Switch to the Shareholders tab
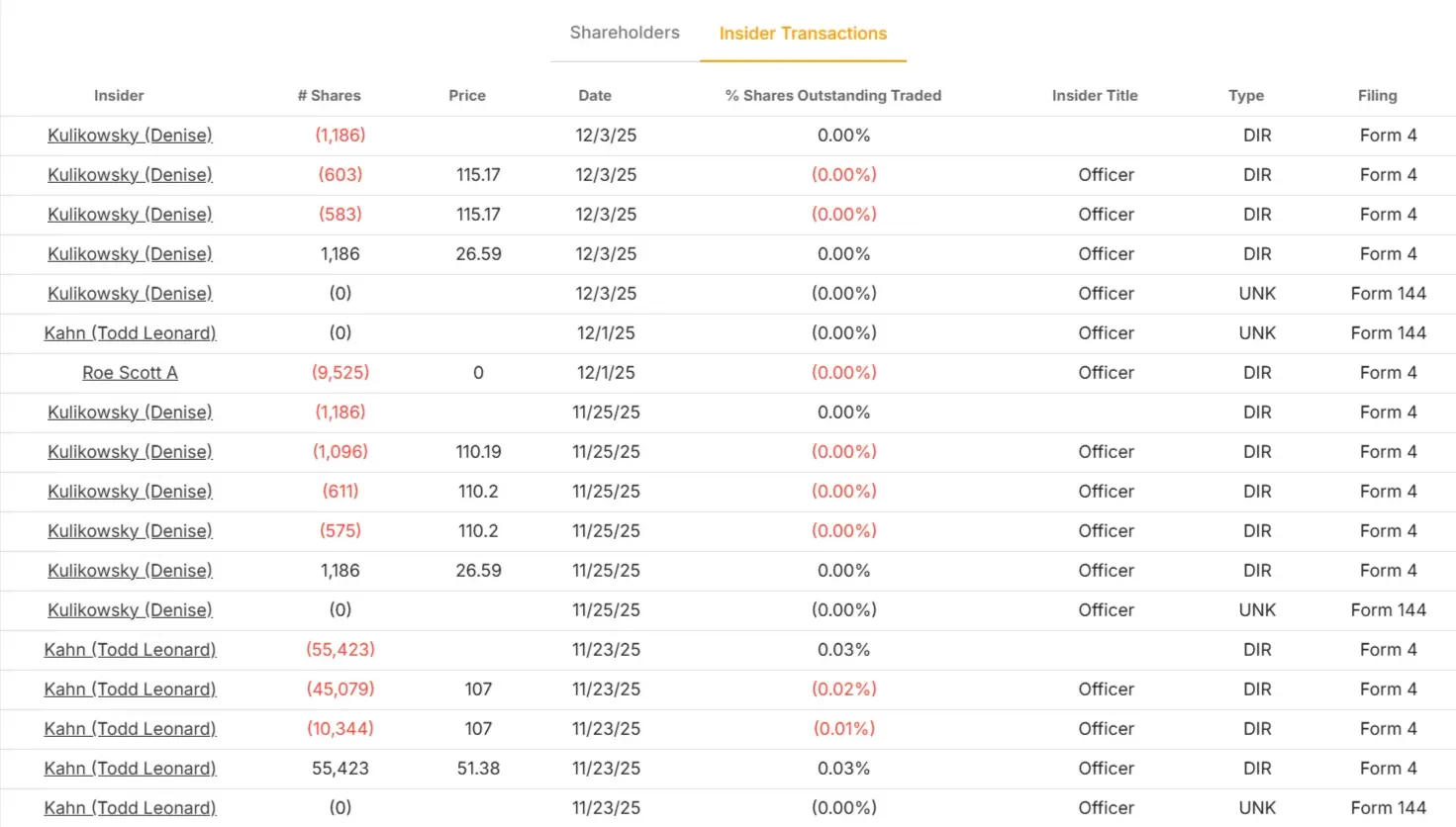 click(625, 33)
